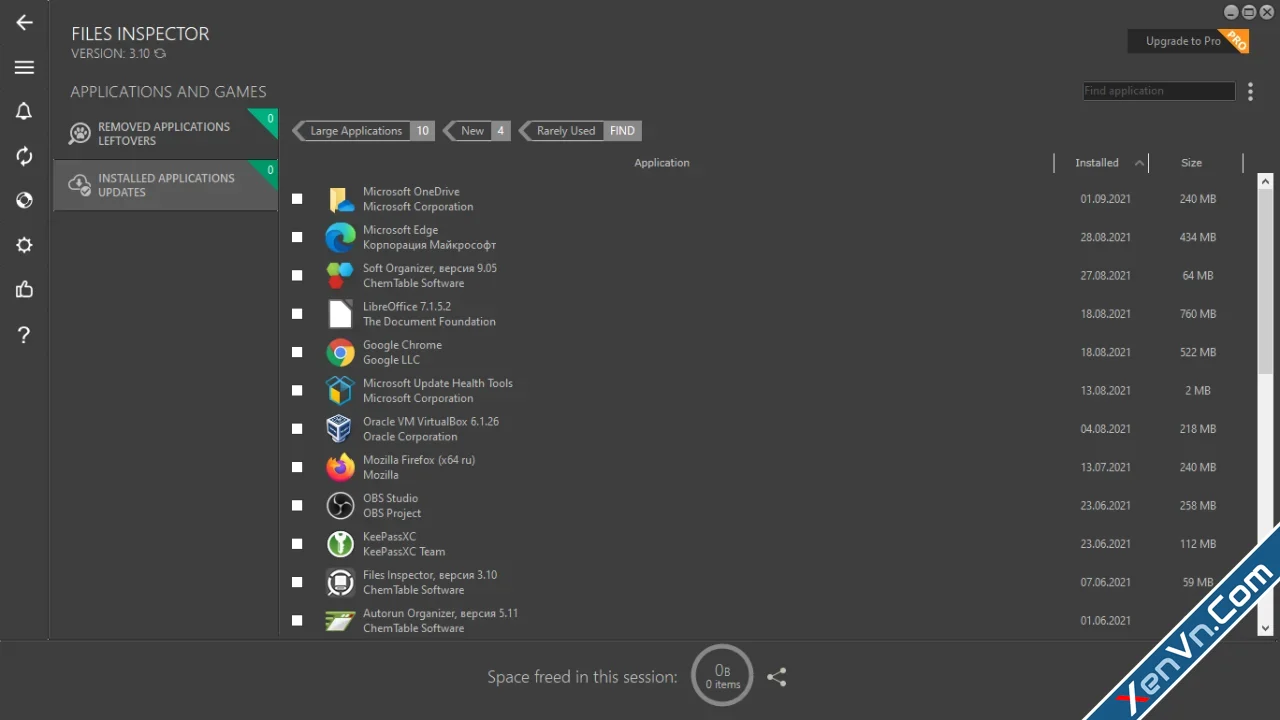1280x720 pixels.
Task: Check the Microsoft OneDrive checkbox
Action: click(x=297, y=199)
